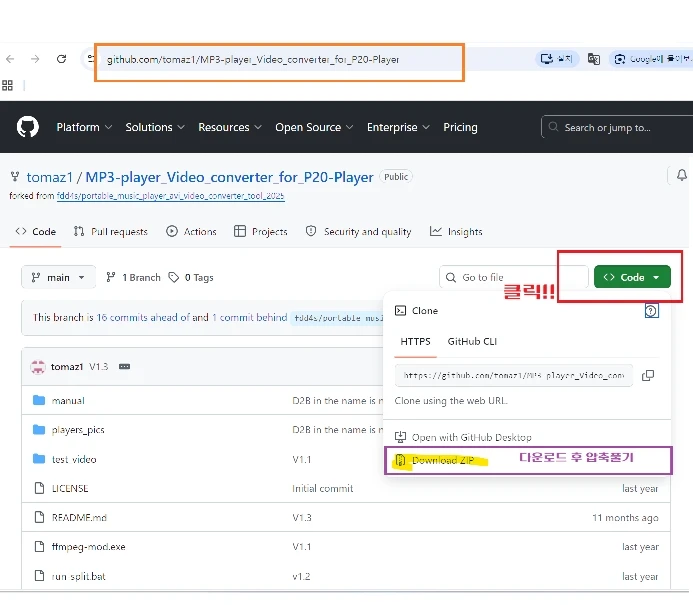The width and height of the screenshot is (693, 605).
Task: Click the tomaz1 avatar image
Action: tap(38, 367)
